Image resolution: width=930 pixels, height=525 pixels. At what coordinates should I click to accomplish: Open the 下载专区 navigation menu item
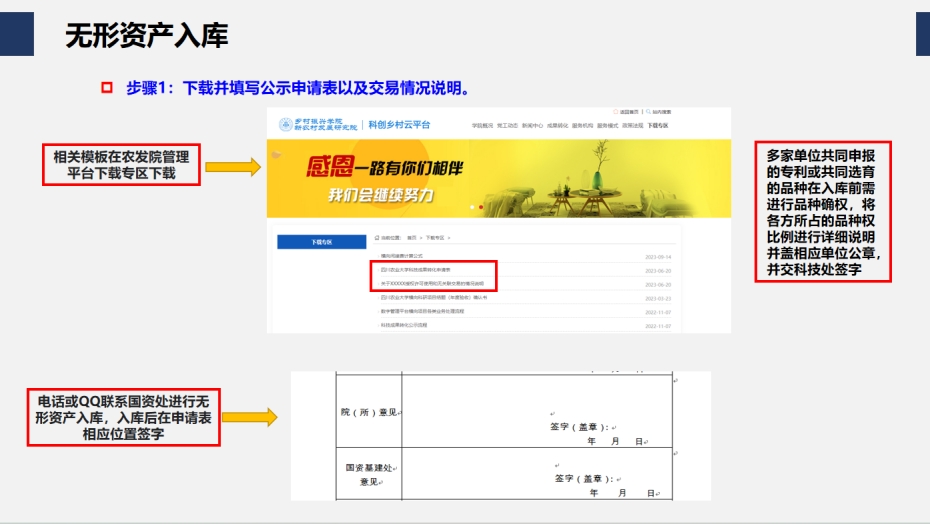(x=658, y=126)
